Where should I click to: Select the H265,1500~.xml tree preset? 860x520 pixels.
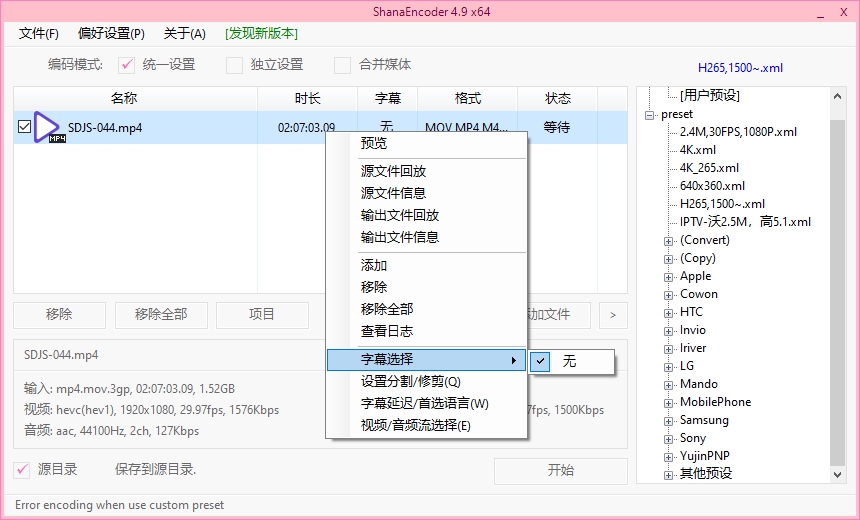[x=722, y=204]
